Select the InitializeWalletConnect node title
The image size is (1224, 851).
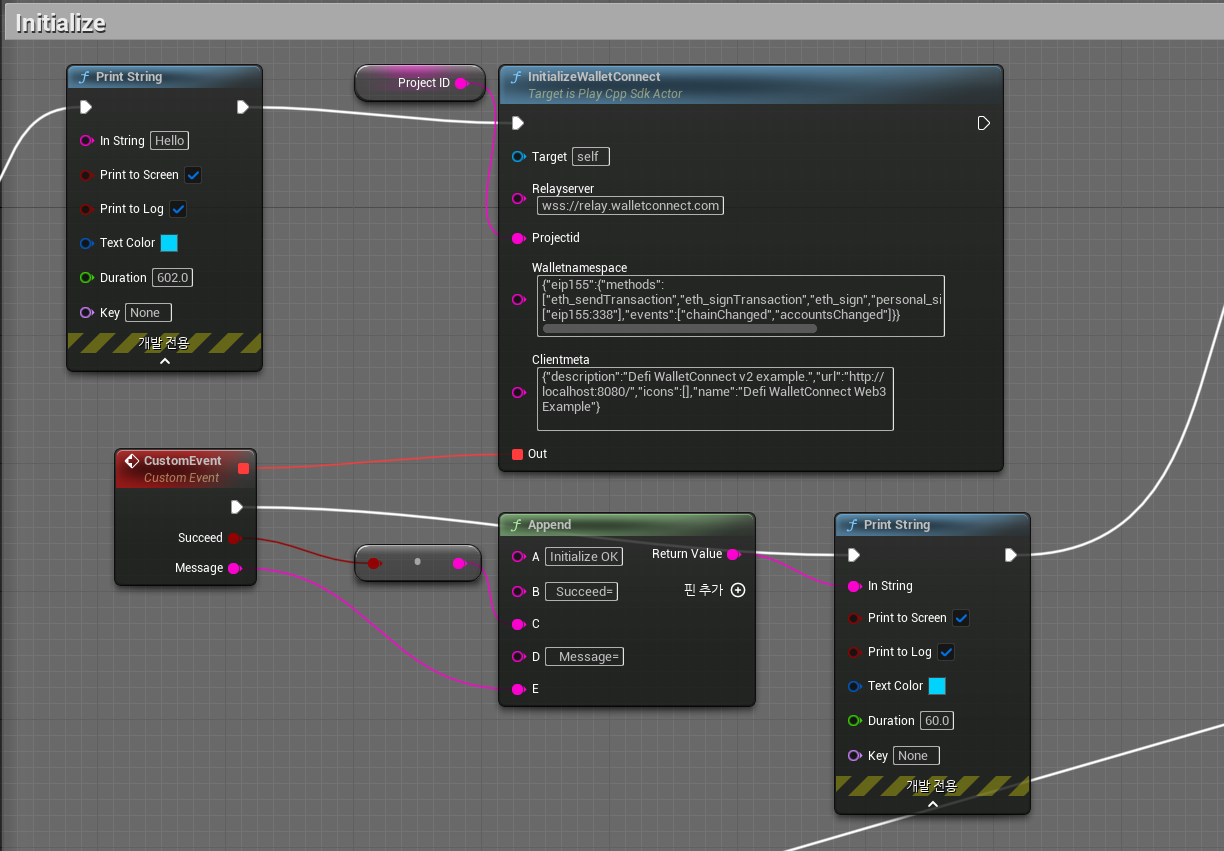pos(594,77)
